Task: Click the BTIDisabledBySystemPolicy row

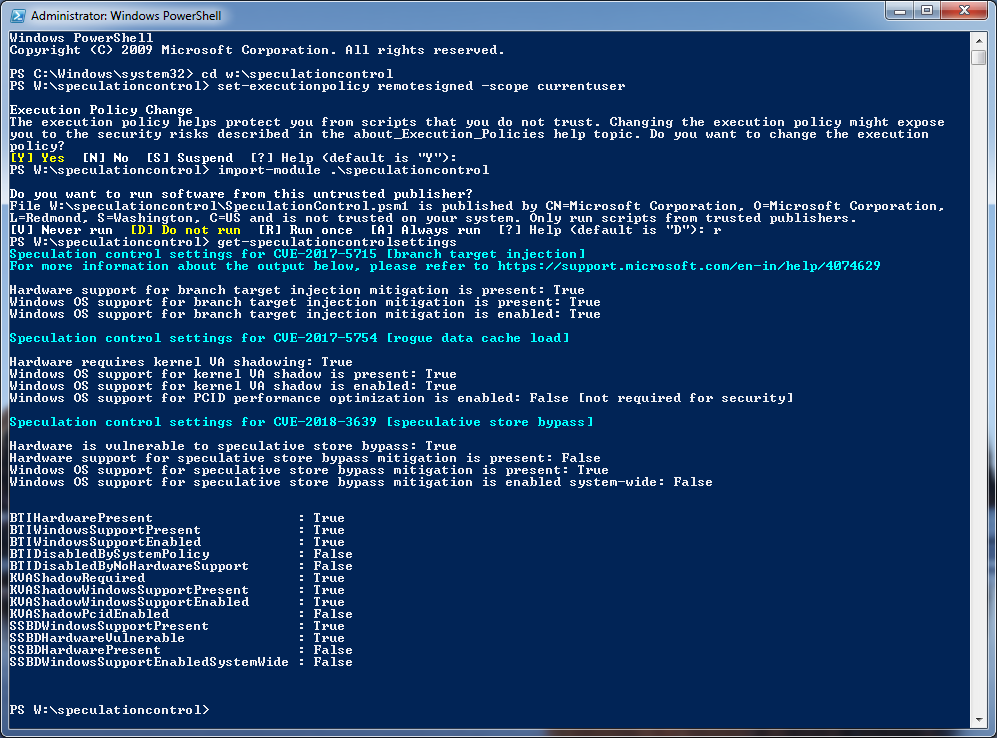Action: coord(181,554)
